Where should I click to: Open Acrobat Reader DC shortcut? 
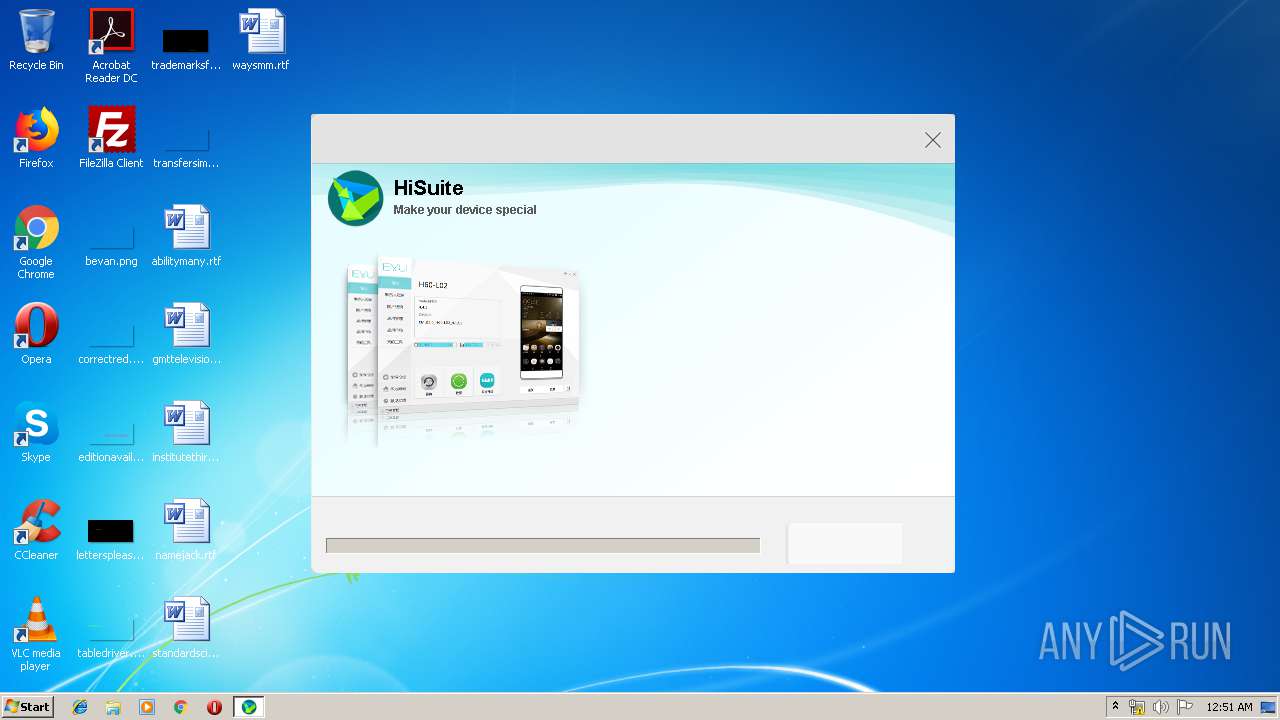pyautogui.click(x=111, y=46)
